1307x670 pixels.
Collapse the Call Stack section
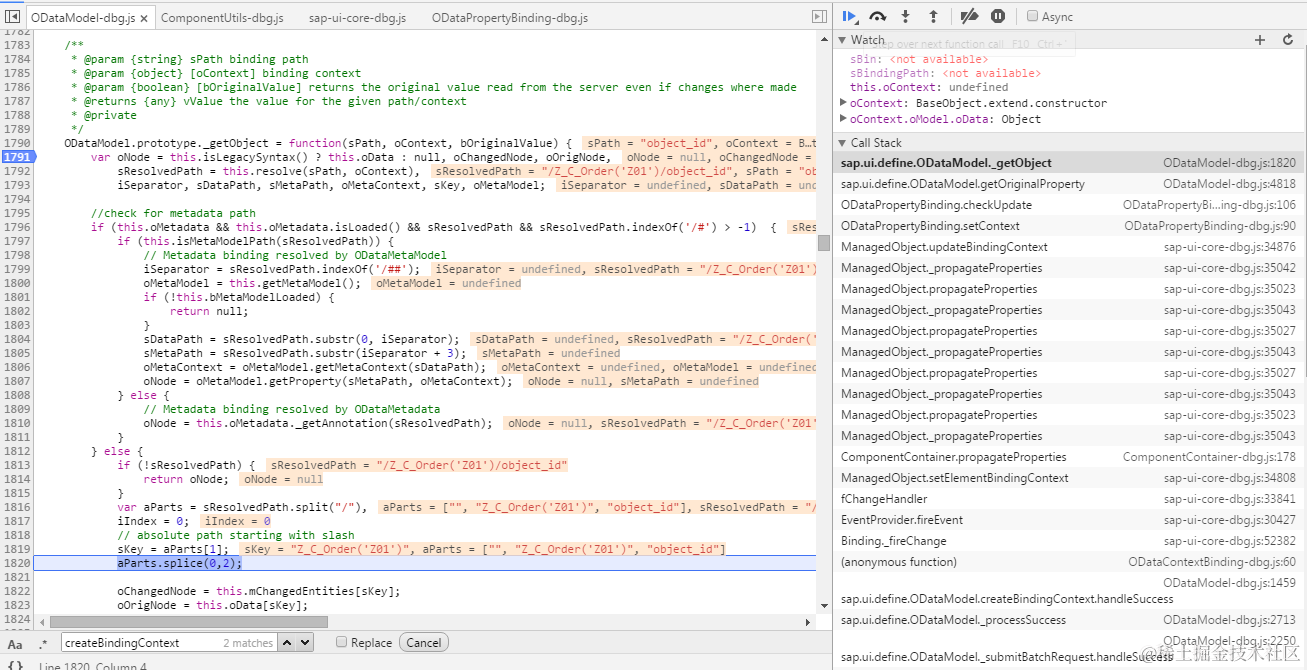click(x=842, y=143)
